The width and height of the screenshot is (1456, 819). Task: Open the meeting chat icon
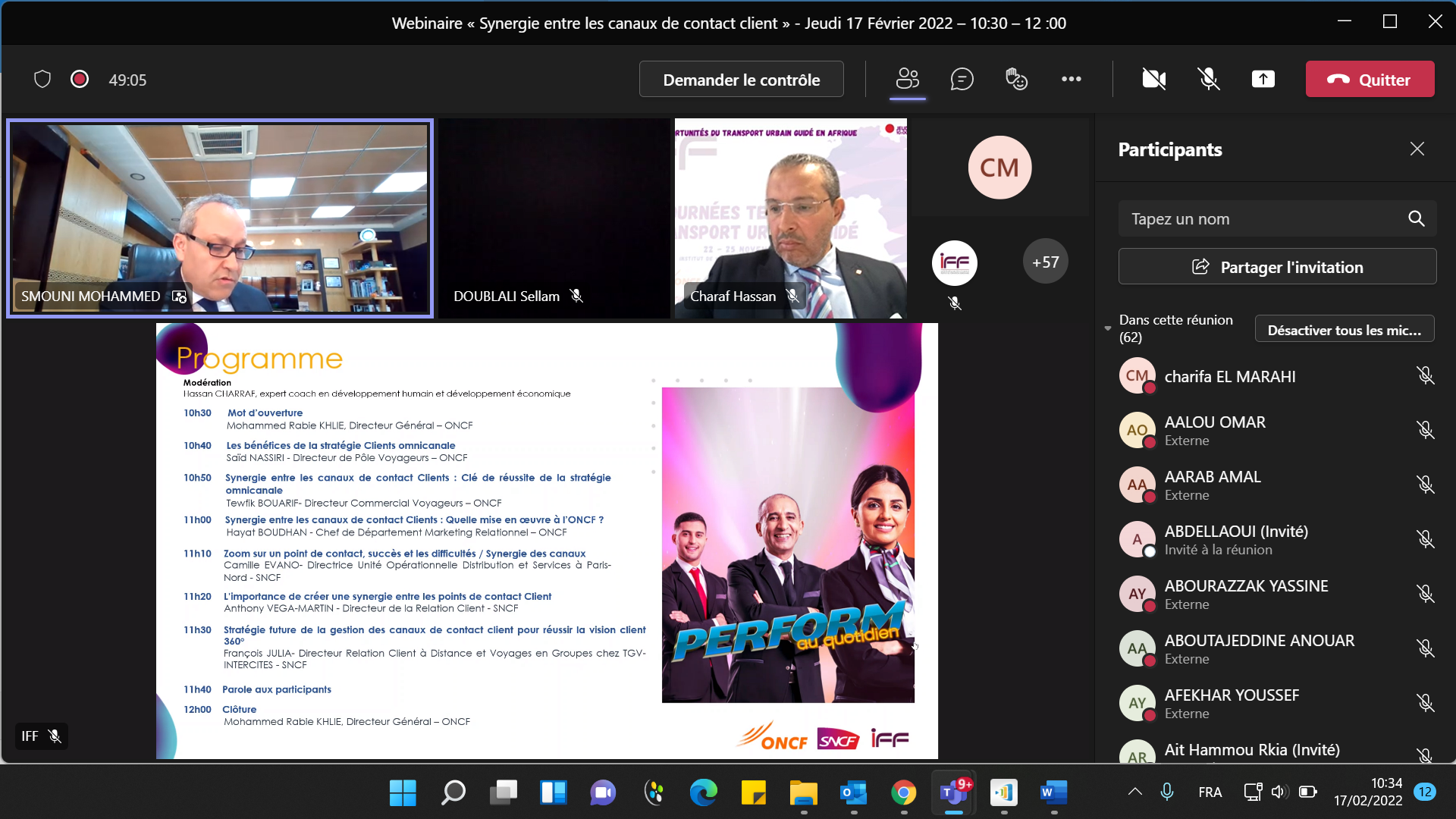coord(962,79)
